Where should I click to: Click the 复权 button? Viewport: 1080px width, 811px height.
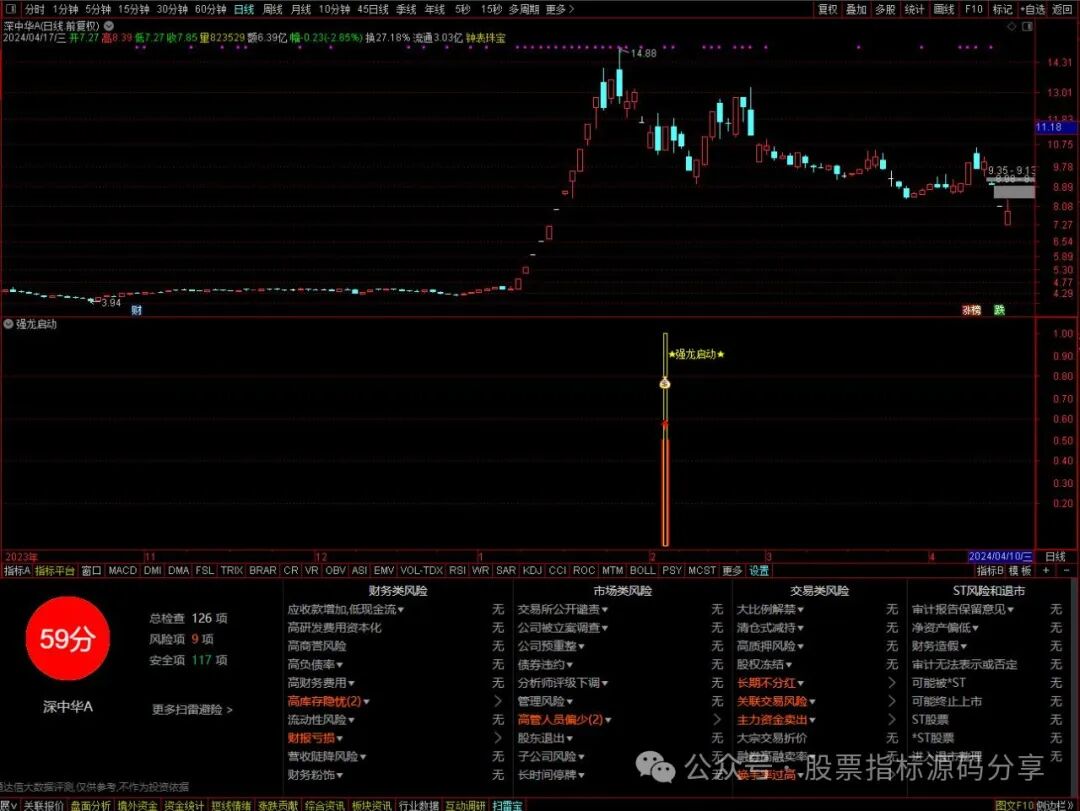pos(827,9)
